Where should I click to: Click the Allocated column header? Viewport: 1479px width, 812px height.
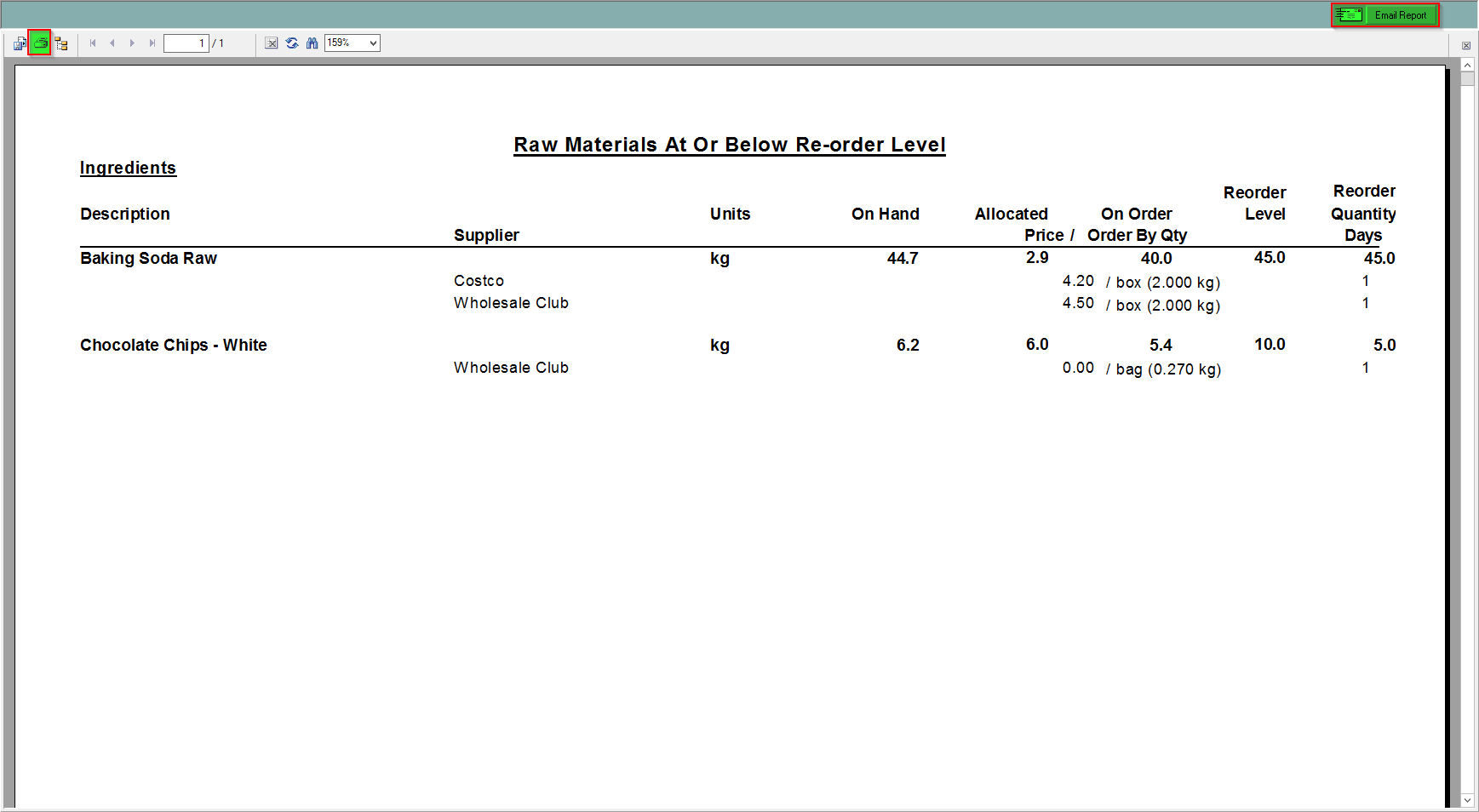[x=1012, y=214]
